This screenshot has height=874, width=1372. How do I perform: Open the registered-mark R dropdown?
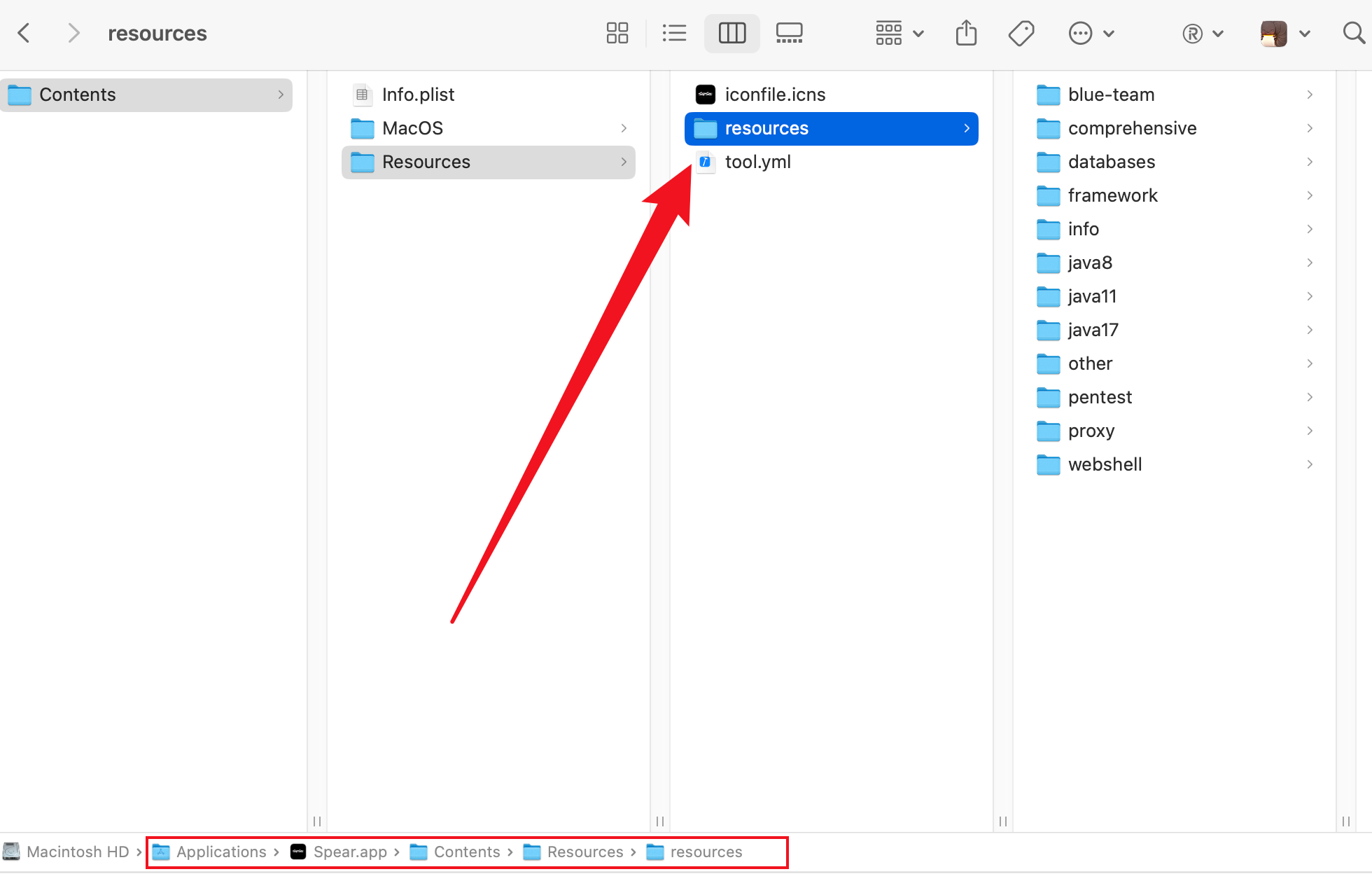pos(1202,33)
